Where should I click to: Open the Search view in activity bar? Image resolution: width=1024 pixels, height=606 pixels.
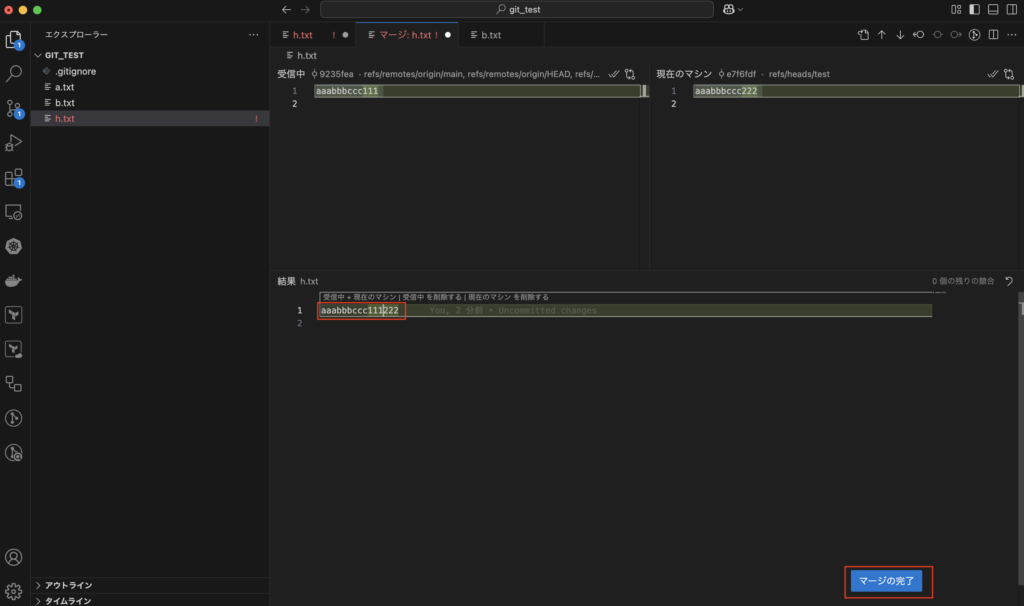click(x=14, y=73)
